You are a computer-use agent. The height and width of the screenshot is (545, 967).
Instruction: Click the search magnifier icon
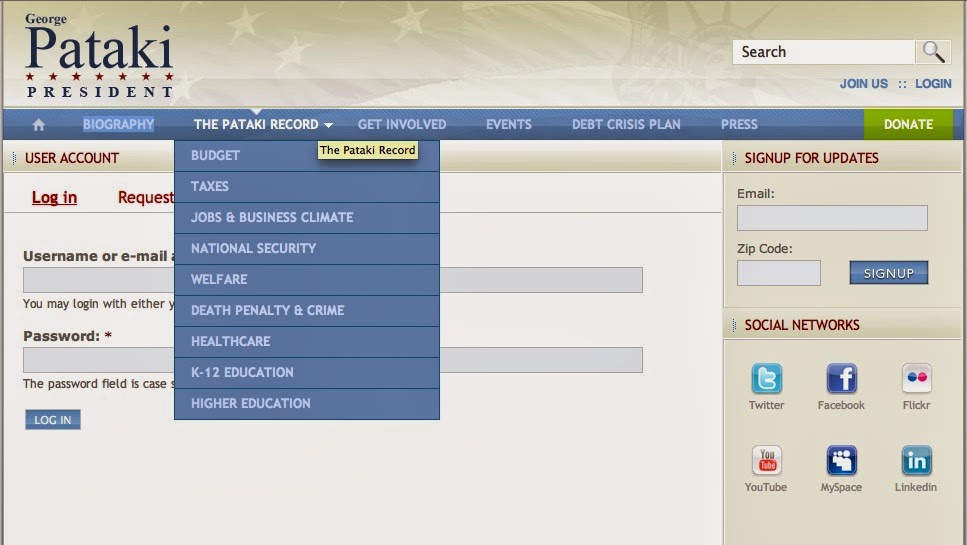coord(933,52)
